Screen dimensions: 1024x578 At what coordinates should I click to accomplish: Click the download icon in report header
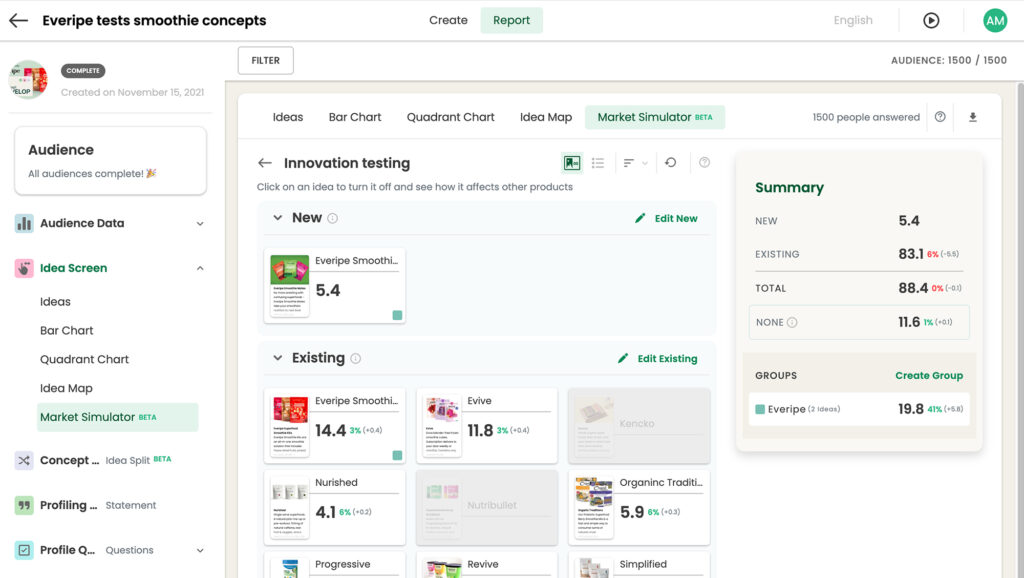pos(972,117)
